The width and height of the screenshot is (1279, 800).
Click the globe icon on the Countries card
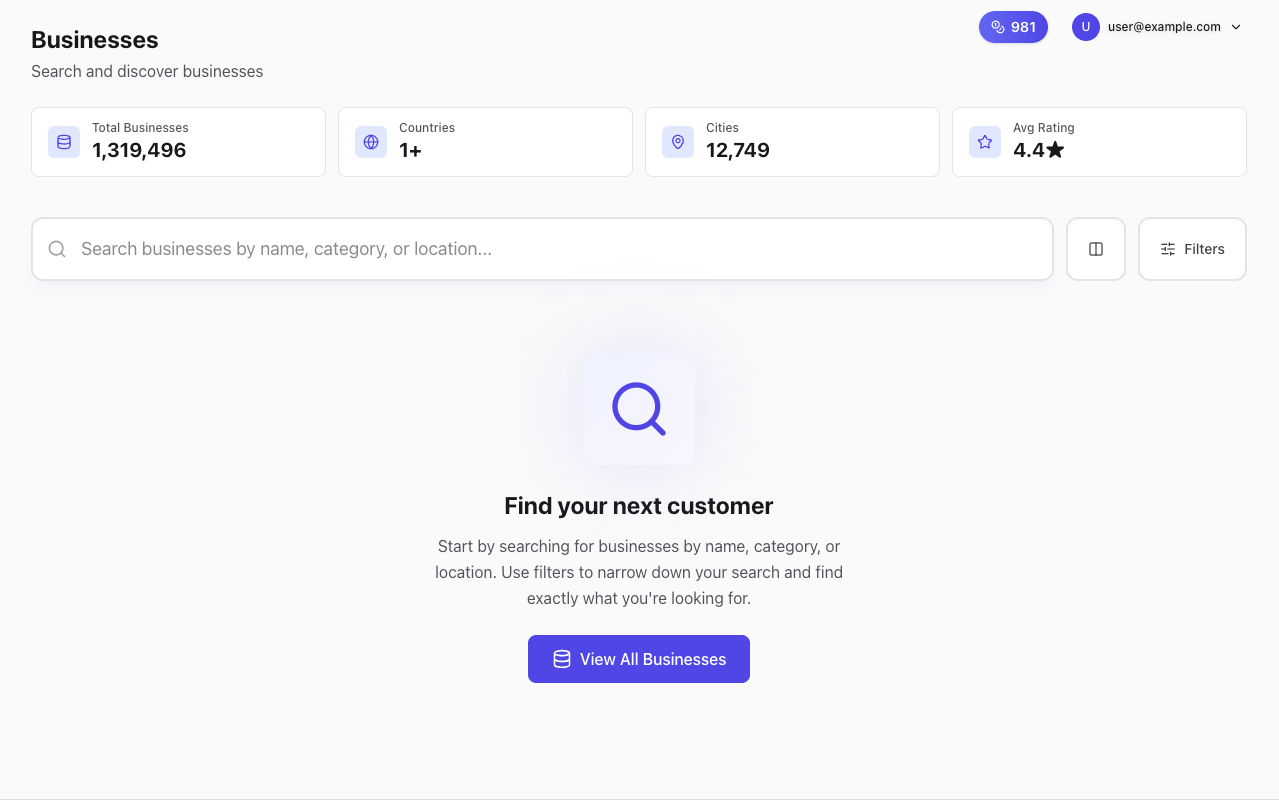click(370, 142)
